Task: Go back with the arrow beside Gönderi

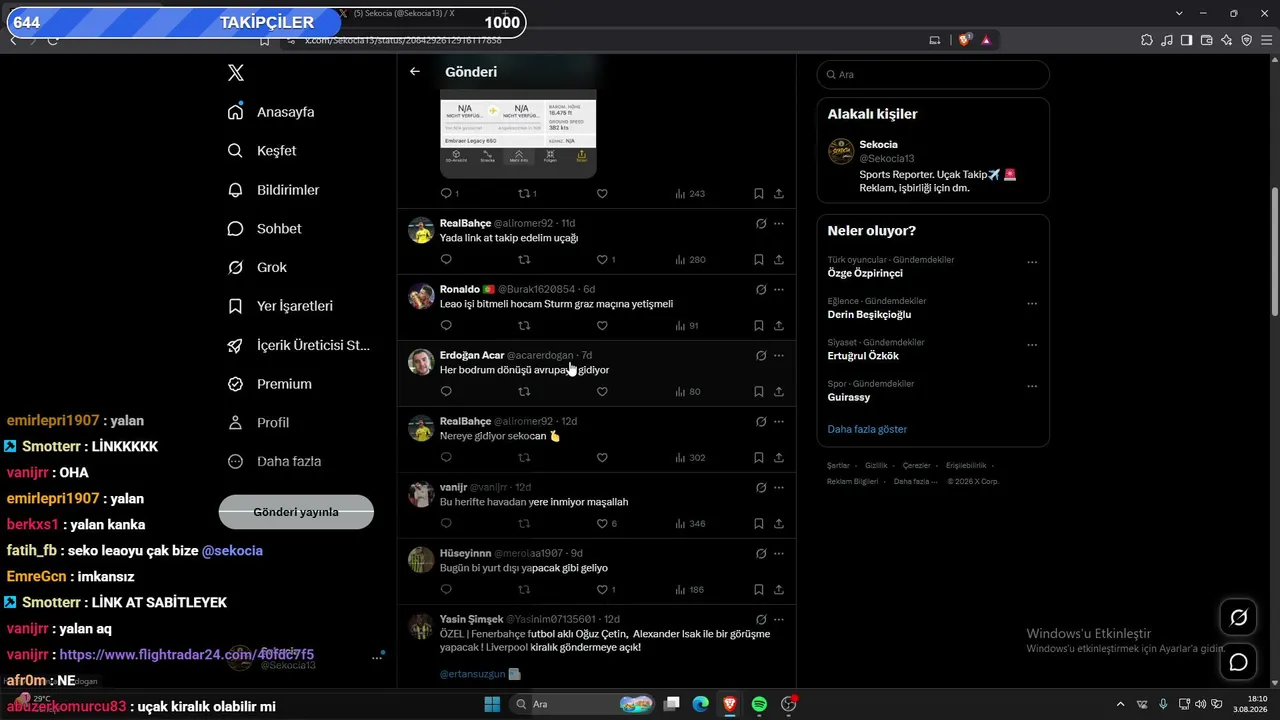Action: click(x=415, y=72)
